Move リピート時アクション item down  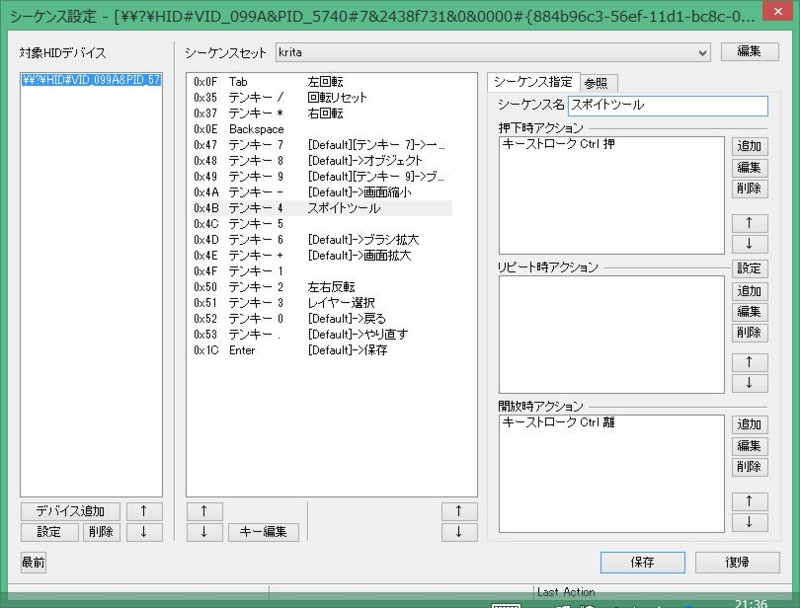[749, 383]
